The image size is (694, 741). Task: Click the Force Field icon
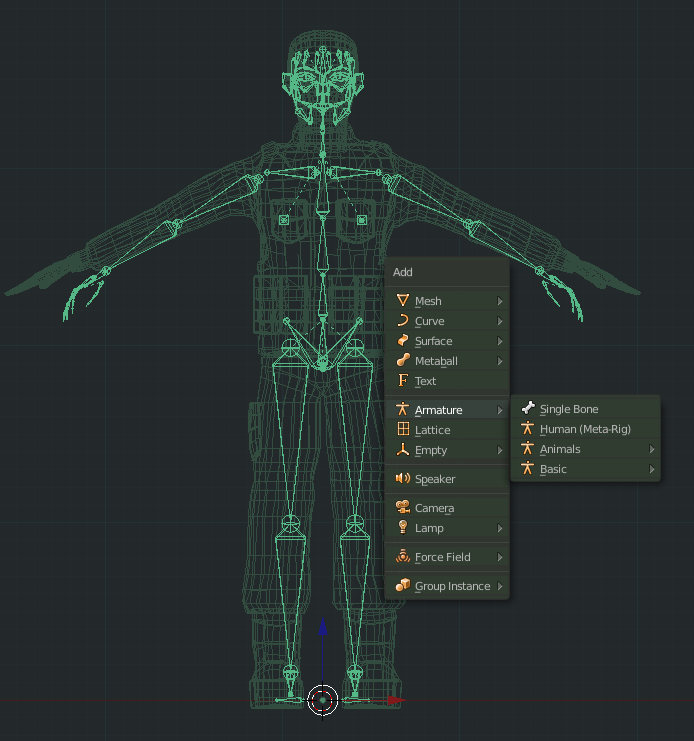point(403,556)
